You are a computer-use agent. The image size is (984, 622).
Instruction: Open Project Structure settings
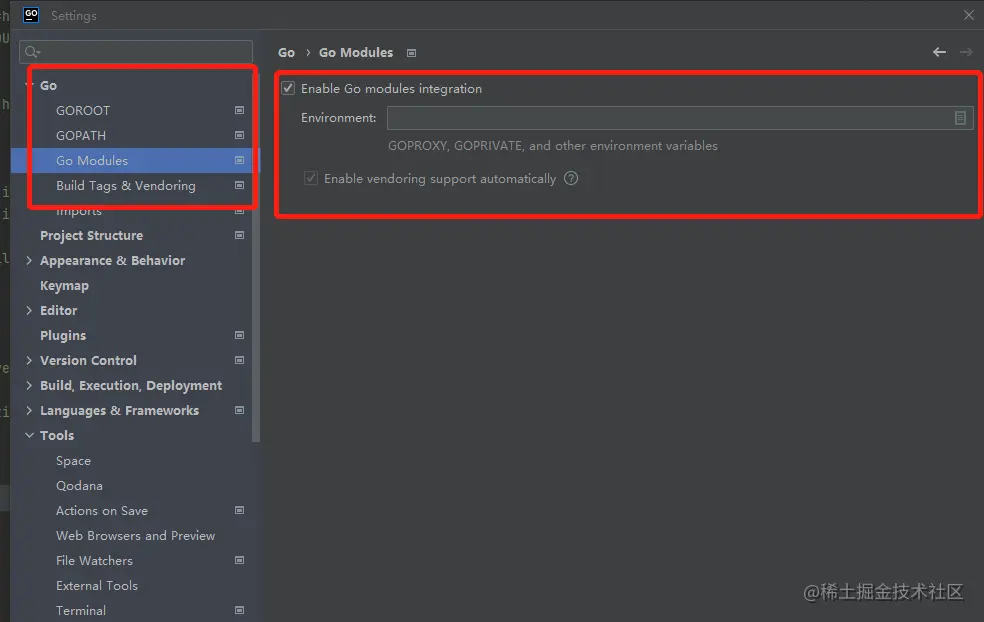click(92, 235)
